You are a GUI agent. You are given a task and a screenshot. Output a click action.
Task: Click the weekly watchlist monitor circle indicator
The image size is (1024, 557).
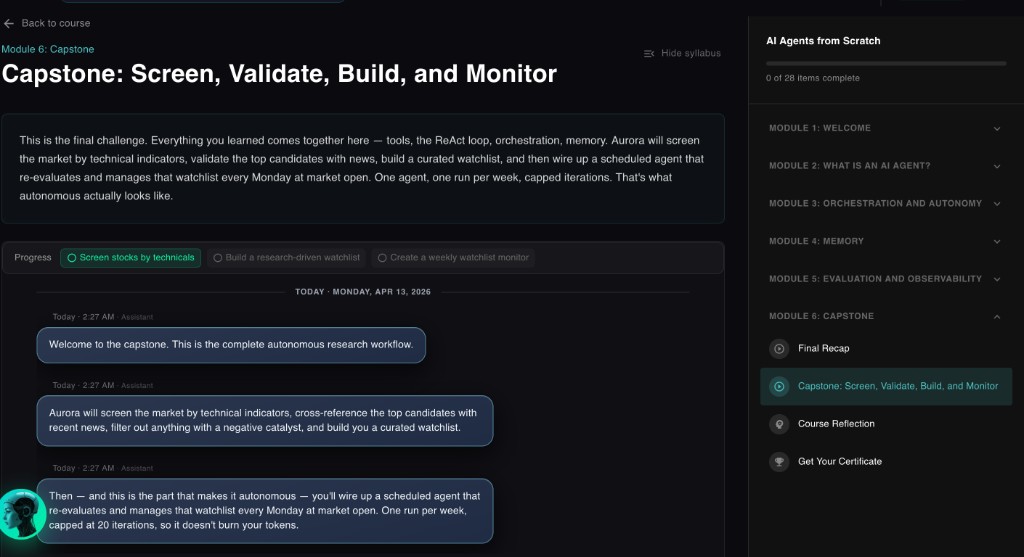coord(382,258)
